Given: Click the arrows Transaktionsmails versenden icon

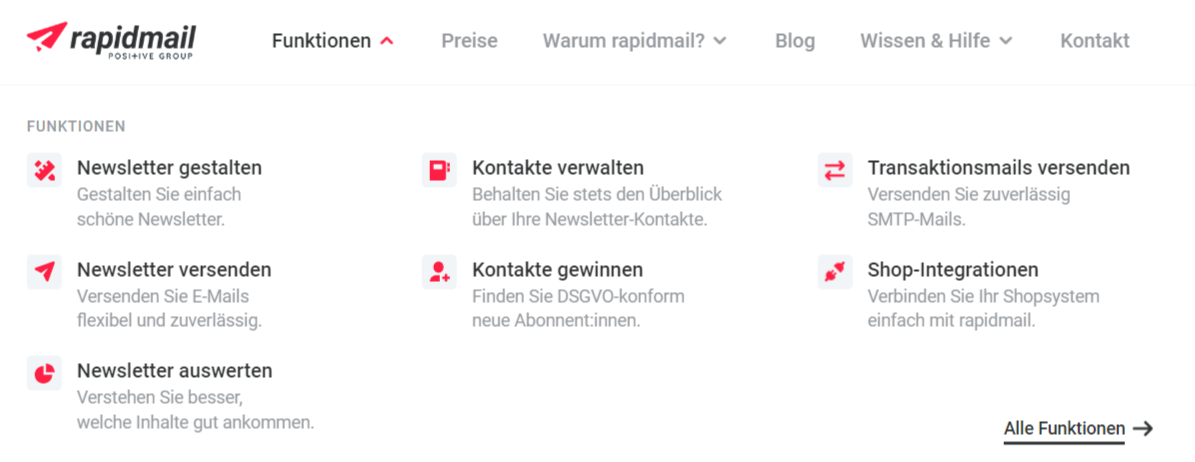Looking at the screenshot, I should 835,170.
